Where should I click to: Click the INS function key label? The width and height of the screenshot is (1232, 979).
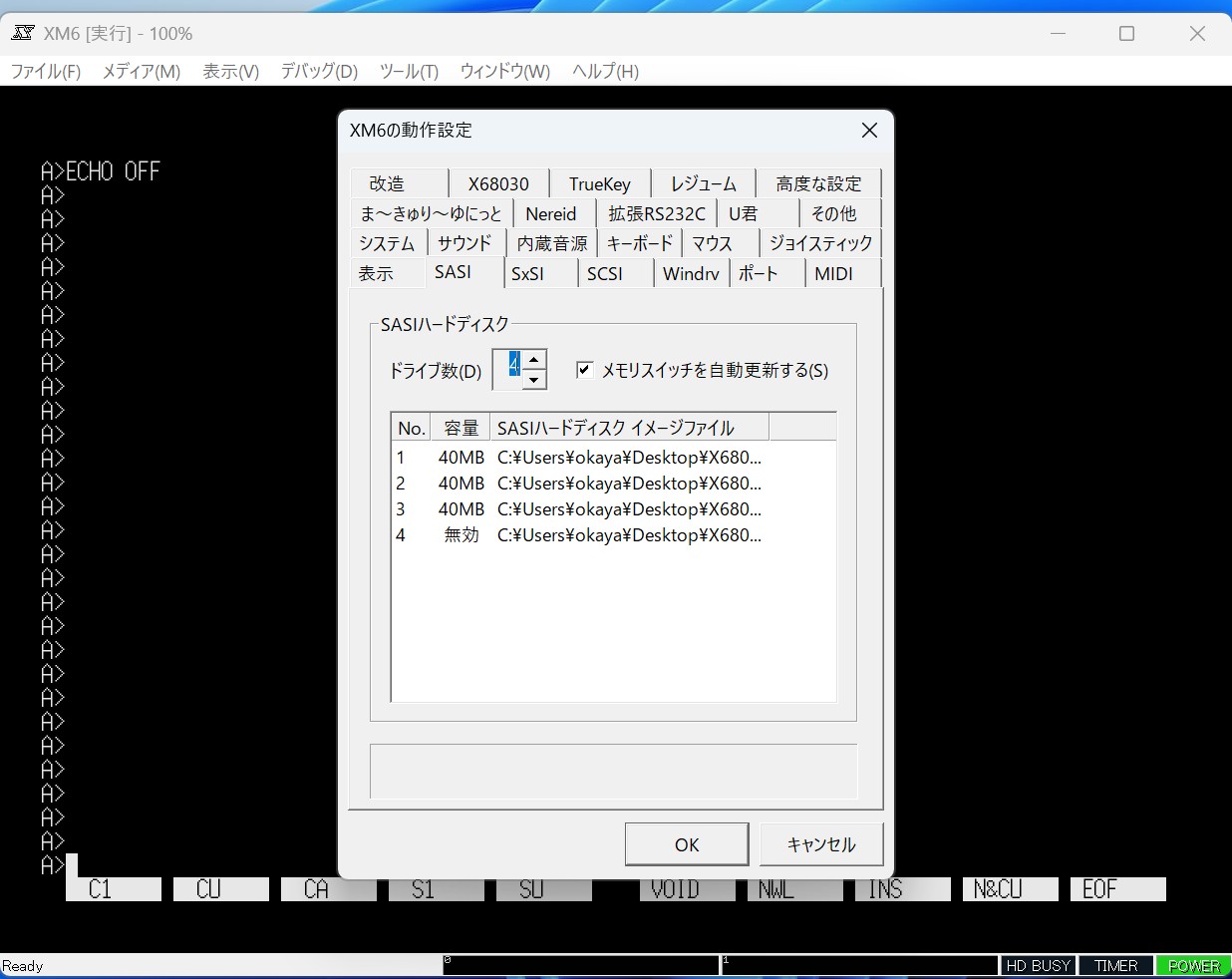903,889
